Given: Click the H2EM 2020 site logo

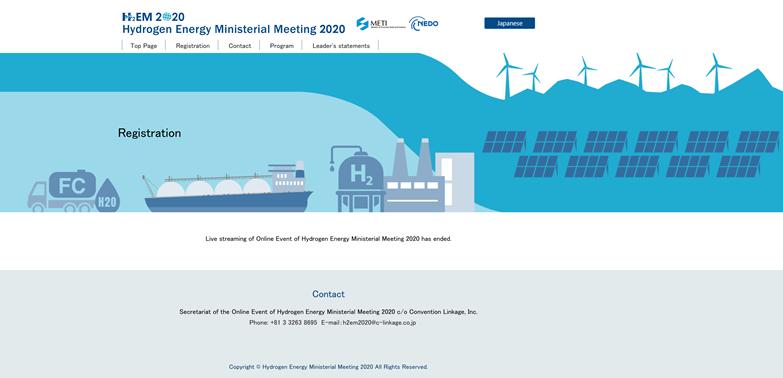Looking at the screenshot, I should click(153, 17).
